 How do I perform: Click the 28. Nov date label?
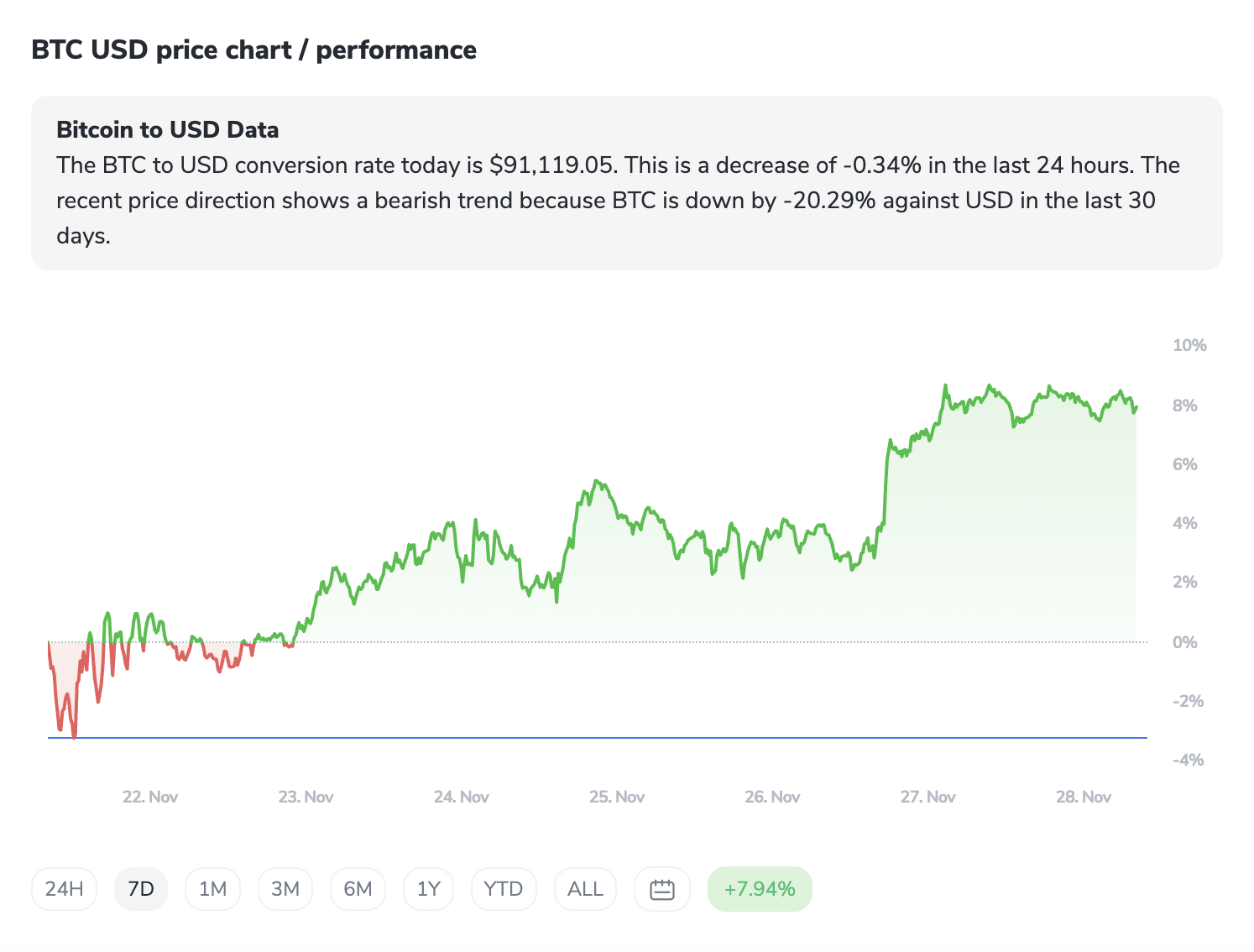click(1084, 797)
